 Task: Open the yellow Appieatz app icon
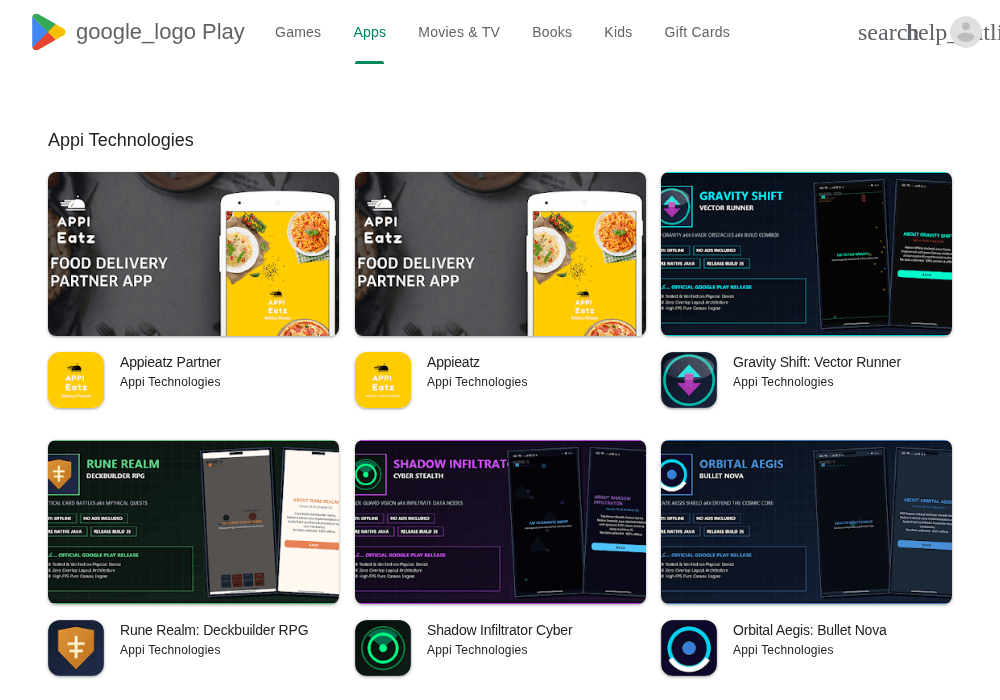[383, 380]
